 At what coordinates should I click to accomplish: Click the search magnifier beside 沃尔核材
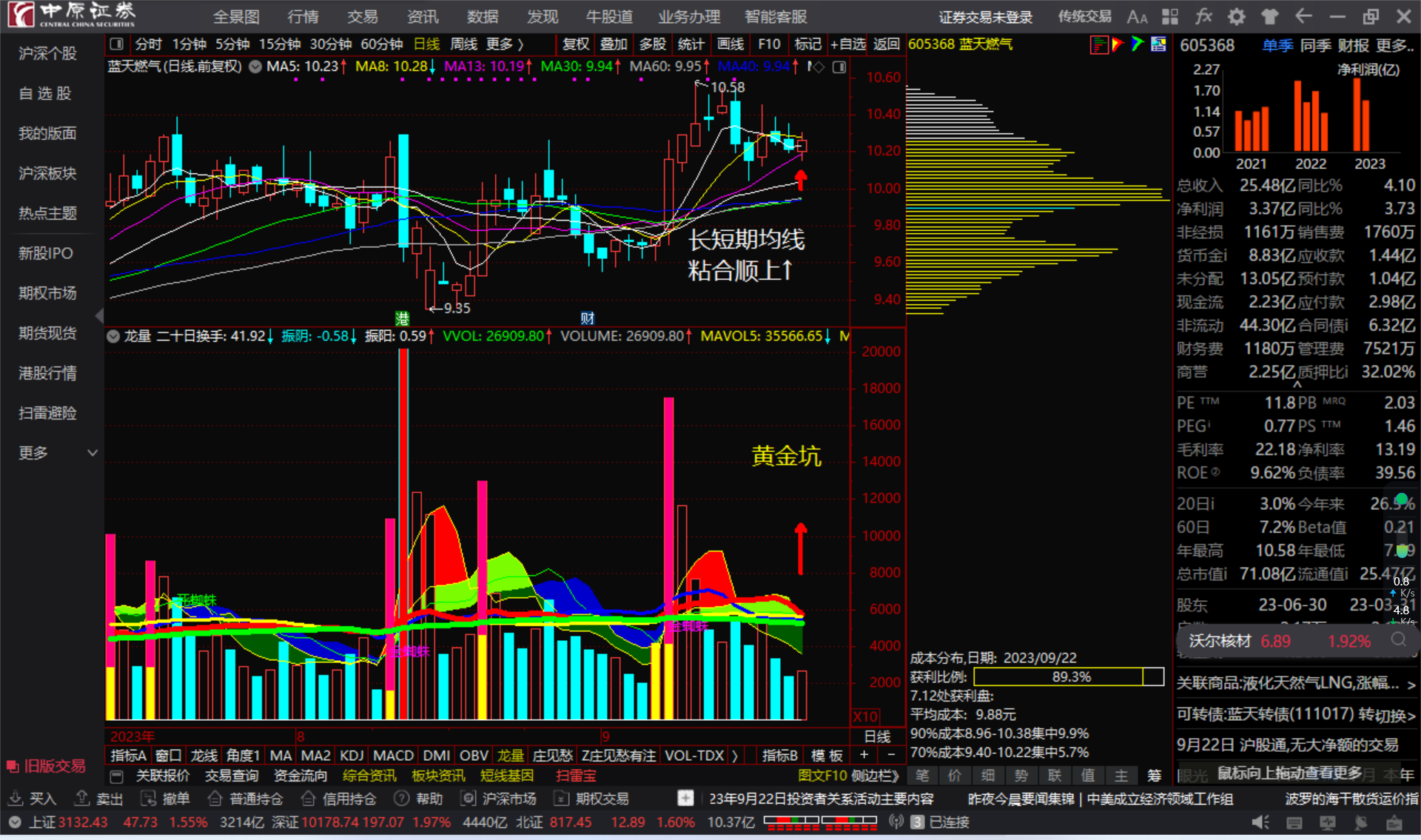pyautogui.click(x=1398, y=640)
